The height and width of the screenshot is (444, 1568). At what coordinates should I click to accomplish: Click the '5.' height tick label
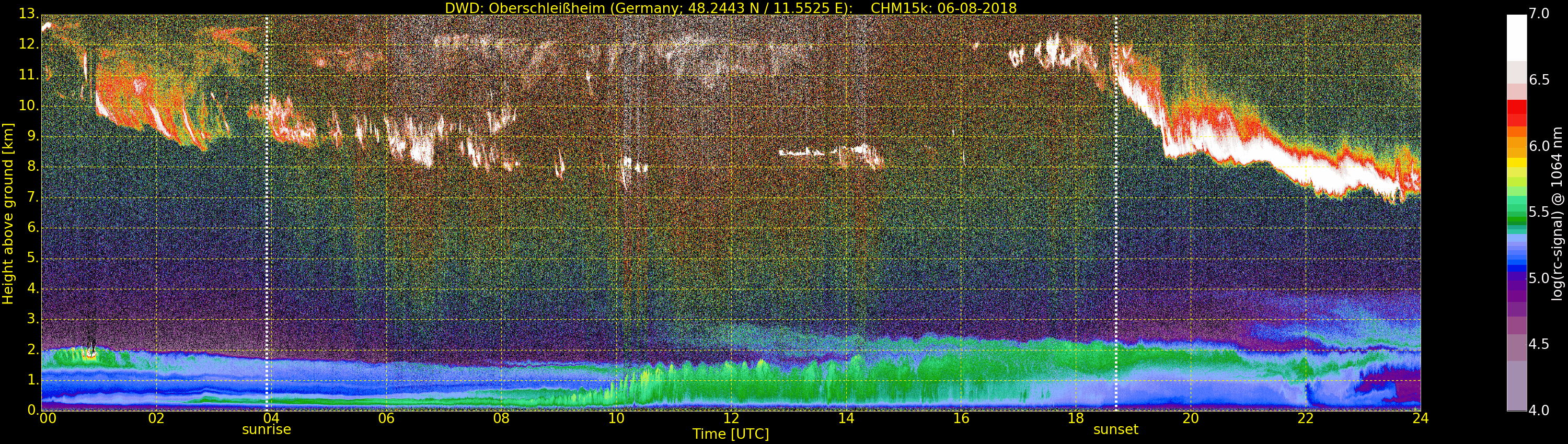click(33, 258)
